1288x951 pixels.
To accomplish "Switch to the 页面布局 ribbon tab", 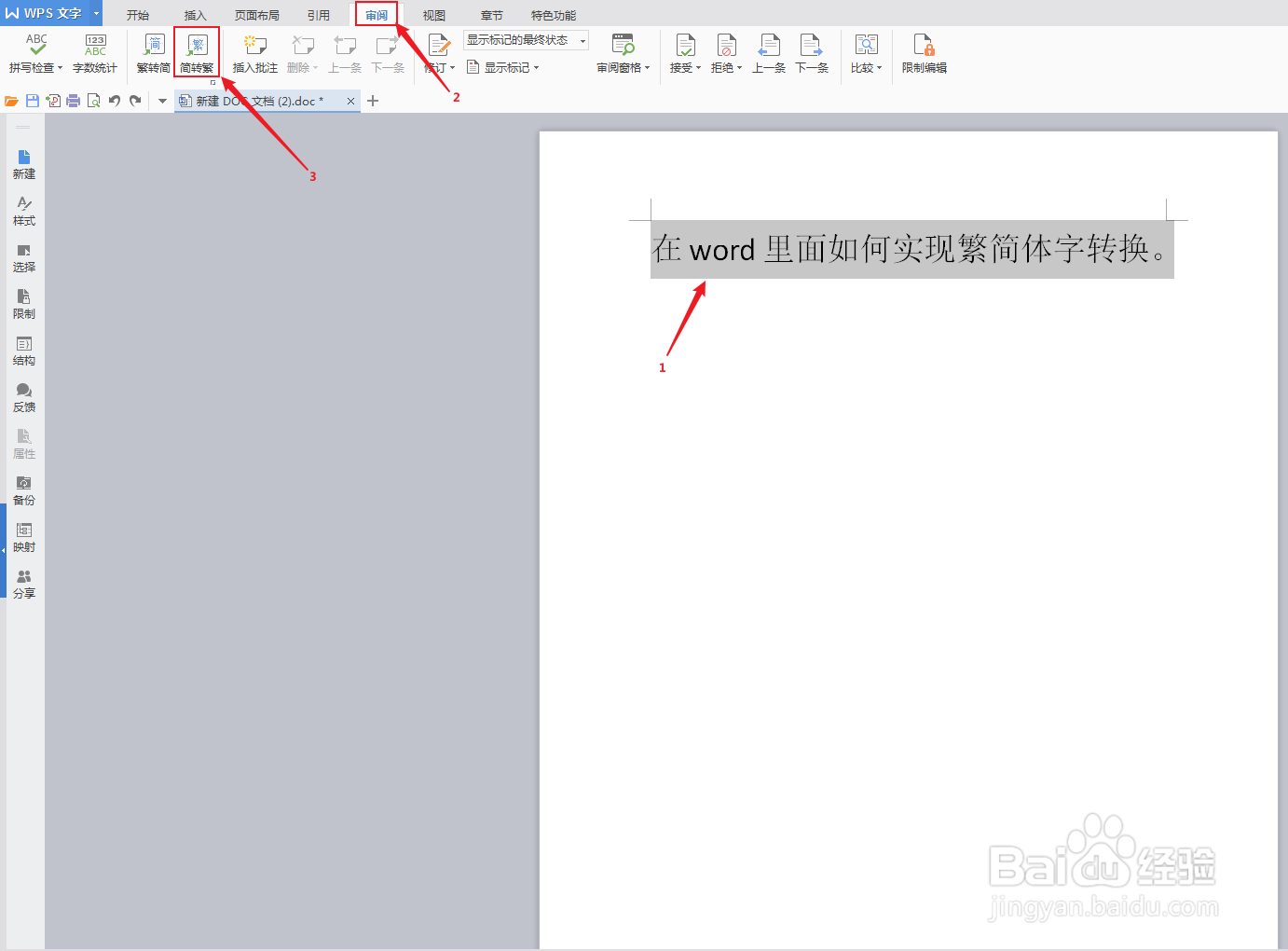I will pyautogui.click(x=257, y=15).
